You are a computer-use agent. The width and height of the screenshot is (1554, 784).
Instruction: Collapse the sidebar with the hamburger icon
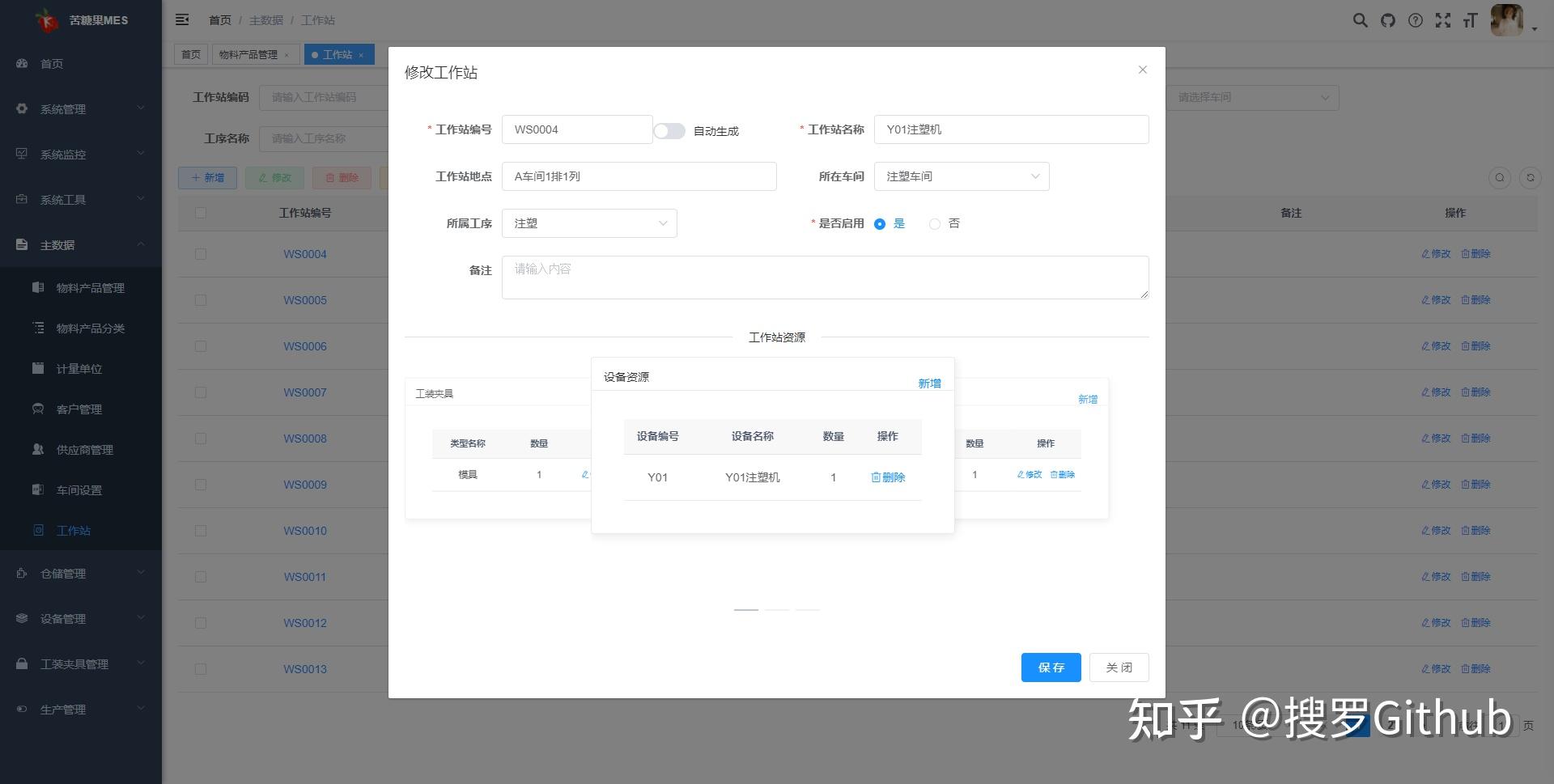coord(182,19)
